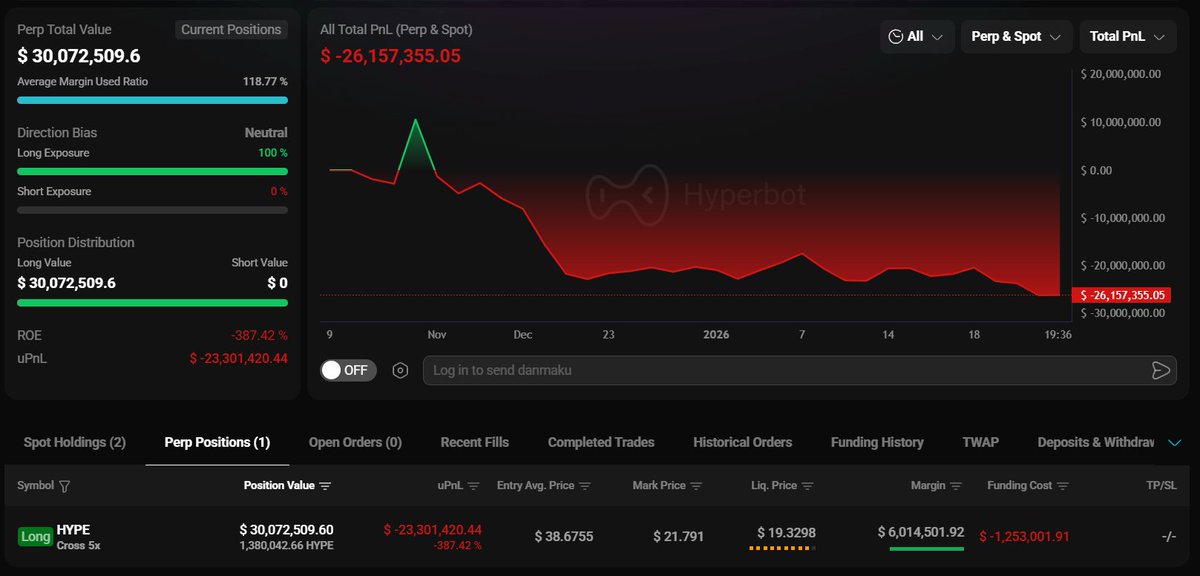Click the ROE -387.42 % value in summary
Viewport: 1200px width, 576px height.
point(259,336)
